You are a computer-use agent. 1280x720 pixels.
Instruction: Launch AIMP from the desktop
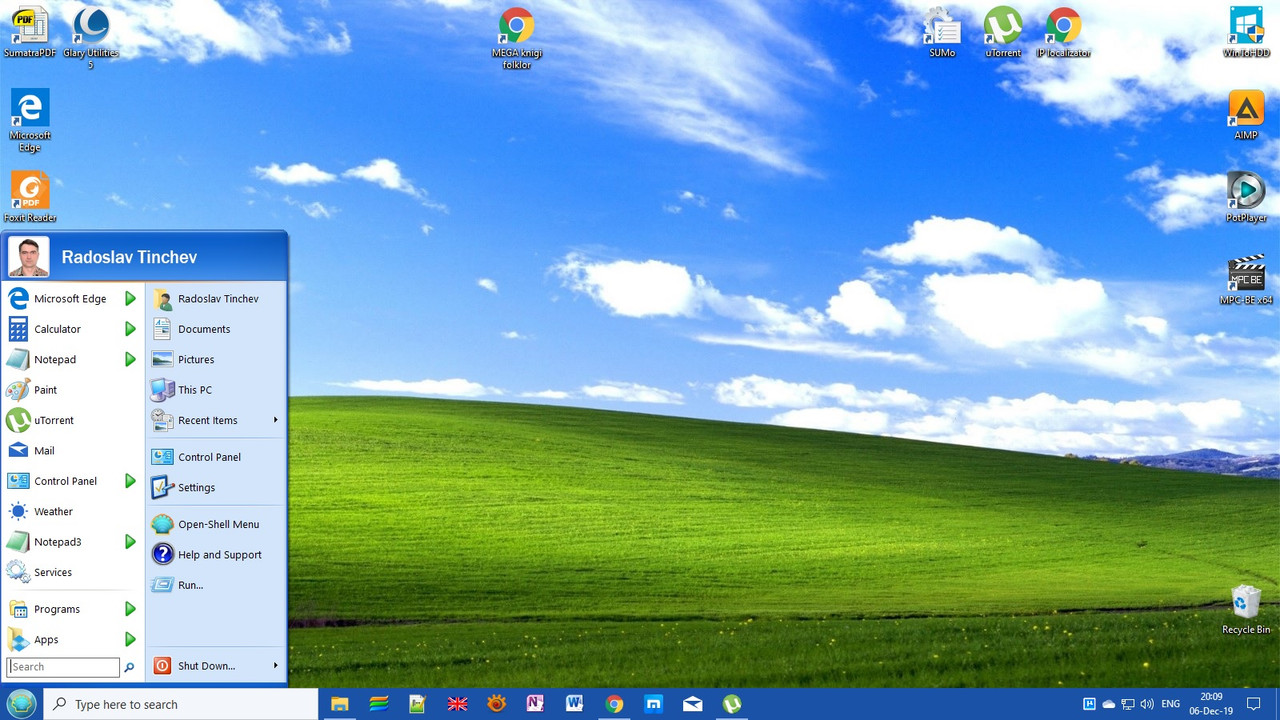(x=1246, y=115)
